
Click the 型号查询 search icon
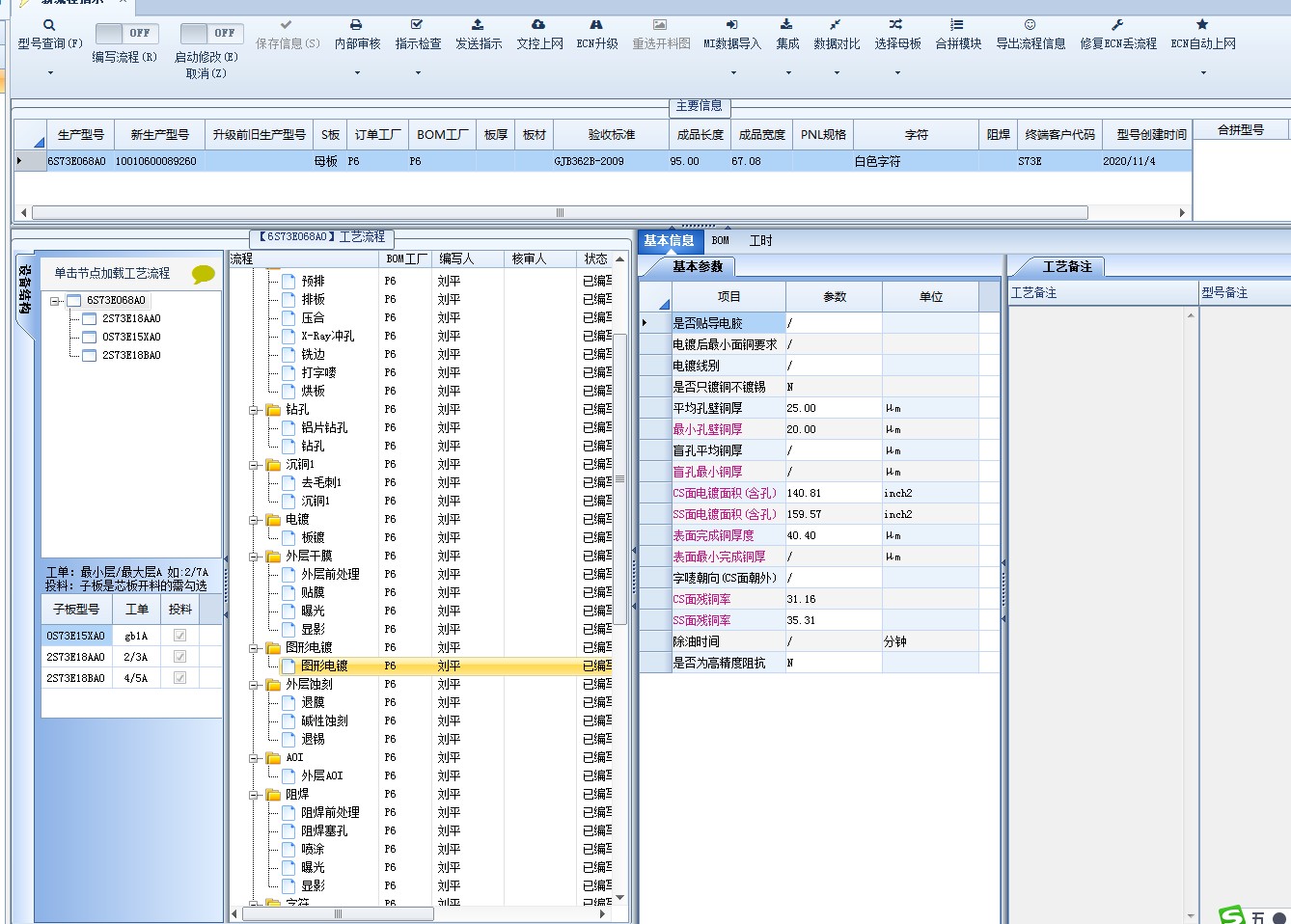point(49,25)
